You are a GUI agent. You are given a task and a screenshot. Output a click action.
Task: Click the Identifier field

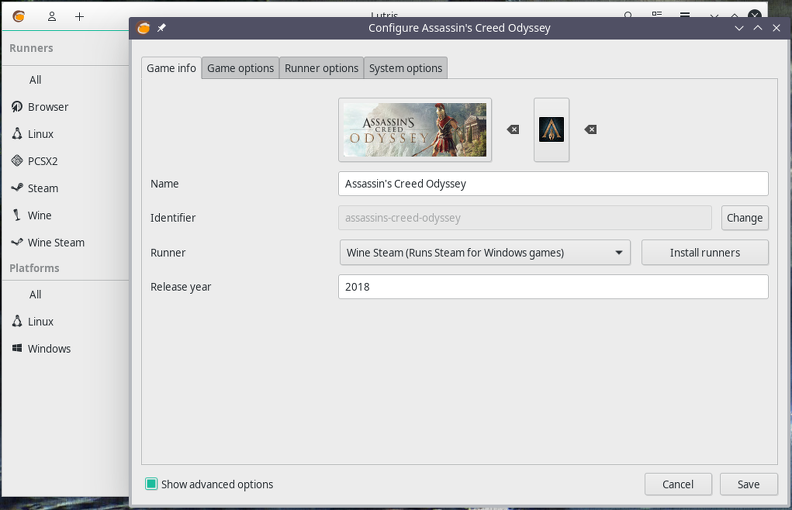(x=525, y=218)
